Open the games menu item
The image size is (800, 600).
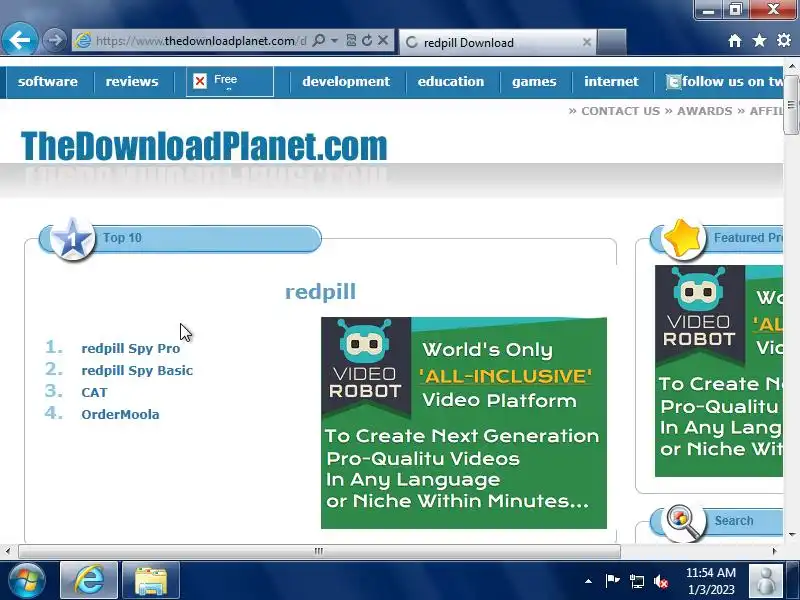(x=534, y=82)
